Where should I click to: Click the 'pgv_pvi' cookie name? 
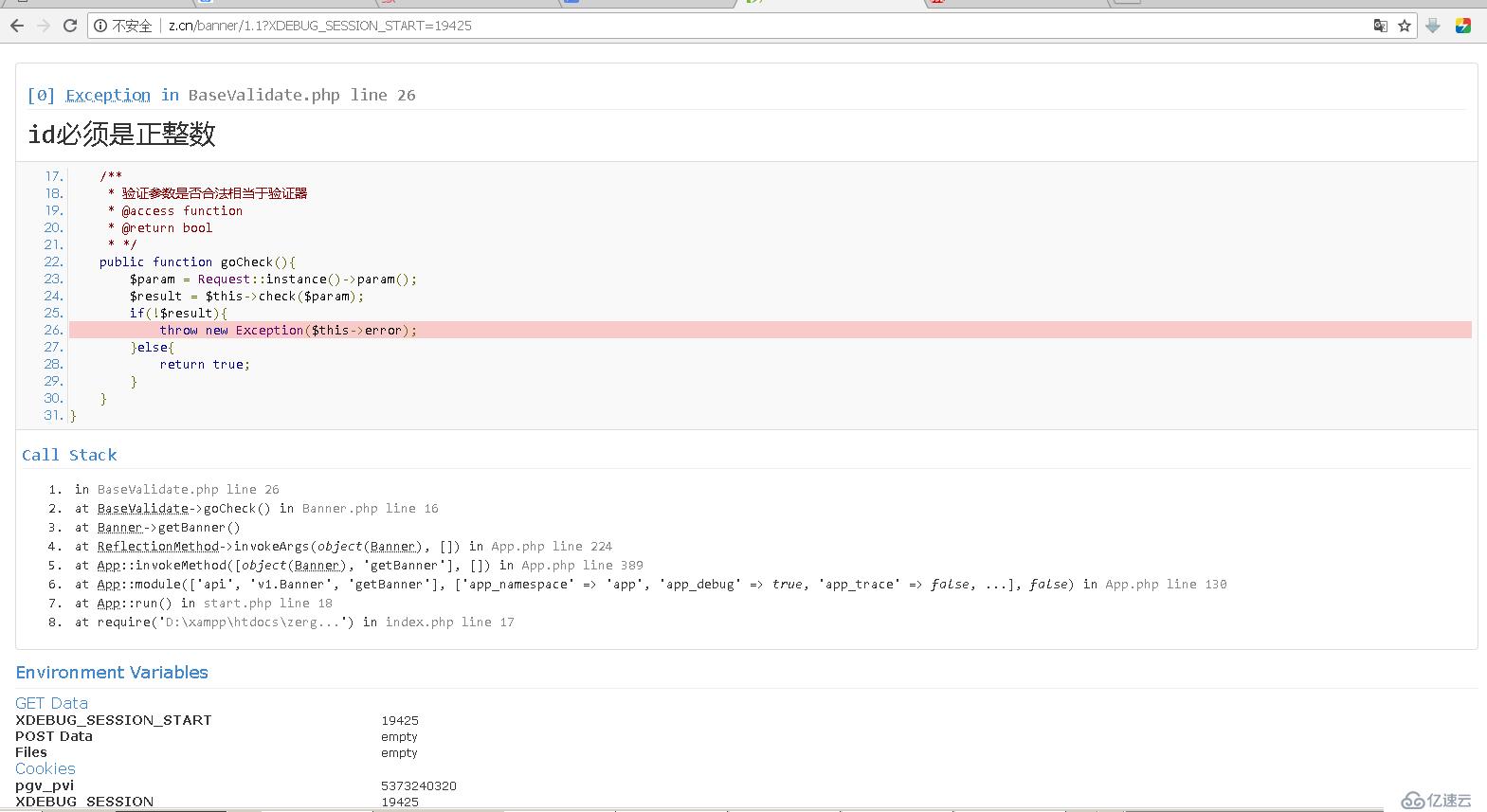(x=45, y=785)
